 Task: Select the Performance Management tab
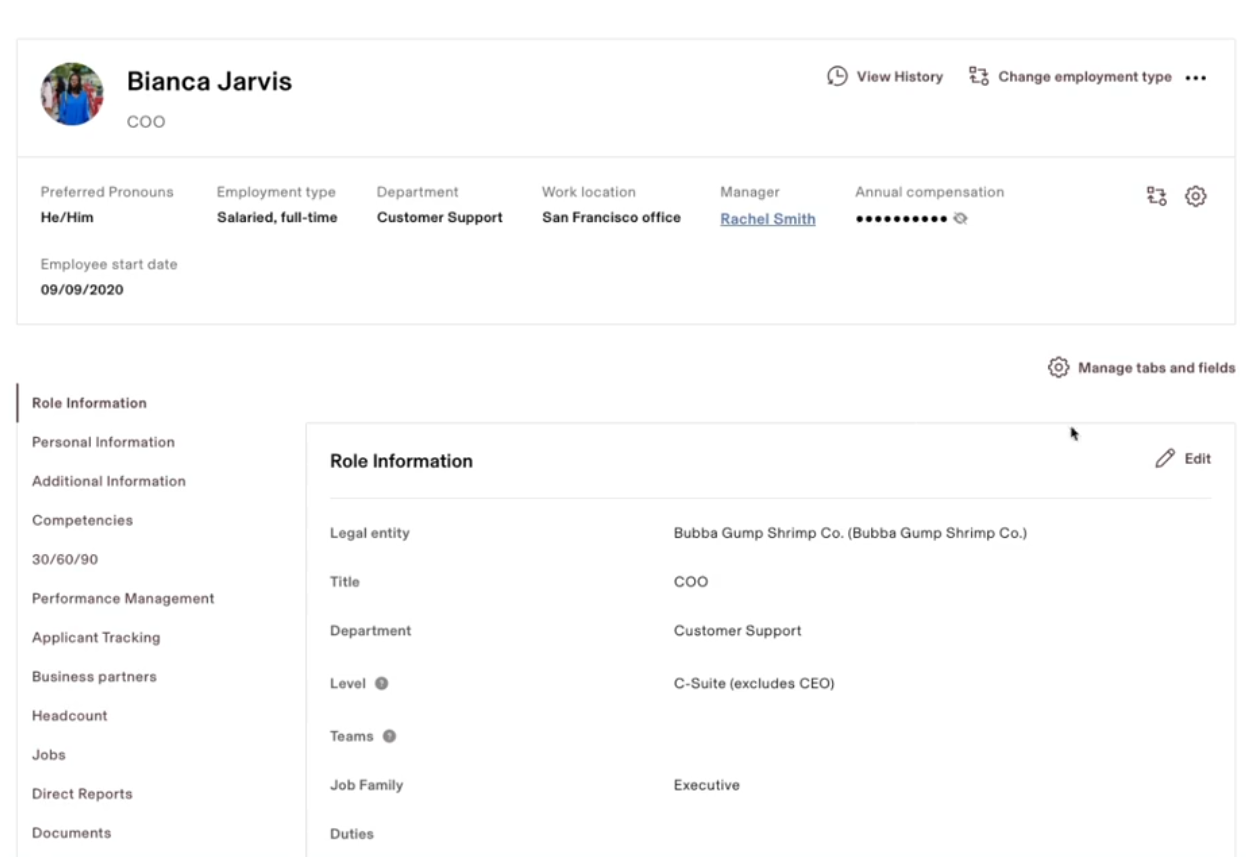[x=123, y=598]
